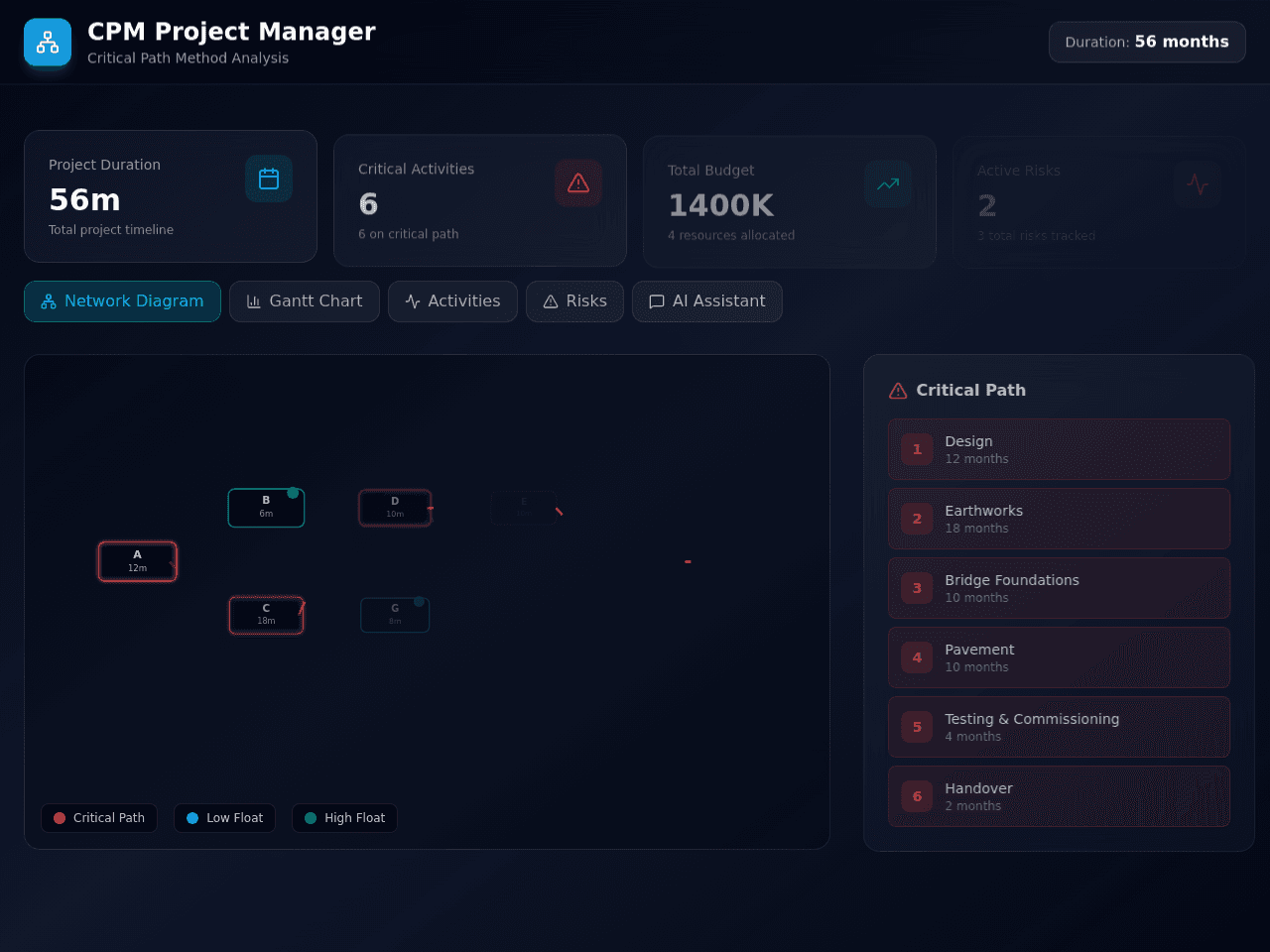Click the 6 Critical Activities count

pyautogui.click(x=368, y=204)
